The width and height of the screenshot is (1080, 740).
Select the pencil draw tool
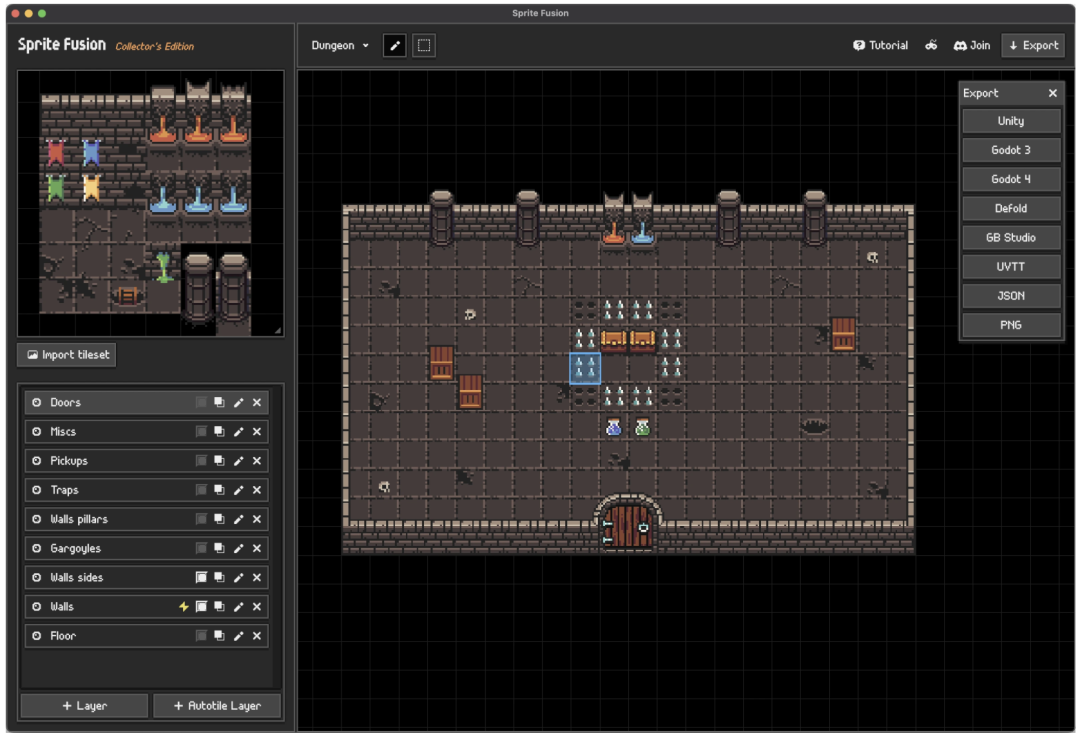click(395, 45)
